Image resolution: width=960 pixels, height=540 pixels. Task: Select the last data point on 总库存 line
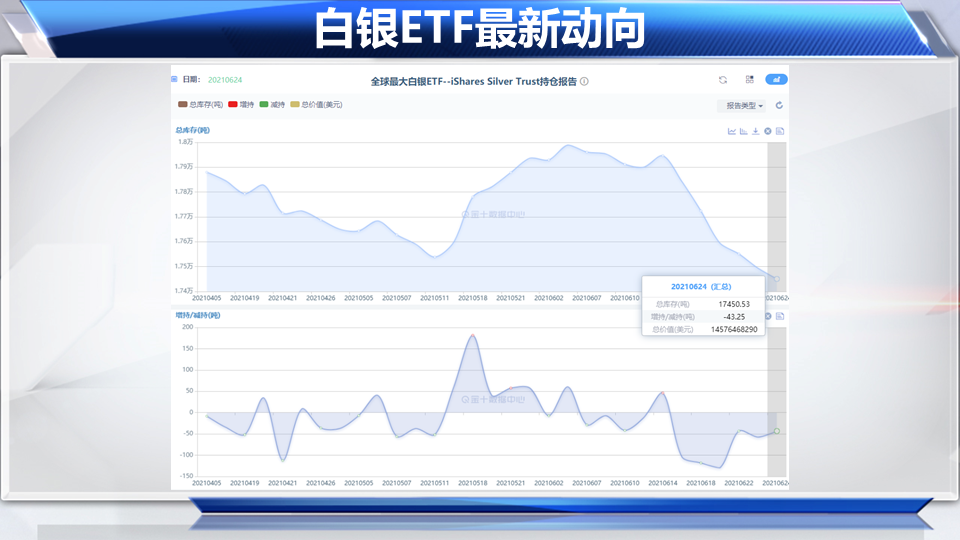[x=777, y=279]
